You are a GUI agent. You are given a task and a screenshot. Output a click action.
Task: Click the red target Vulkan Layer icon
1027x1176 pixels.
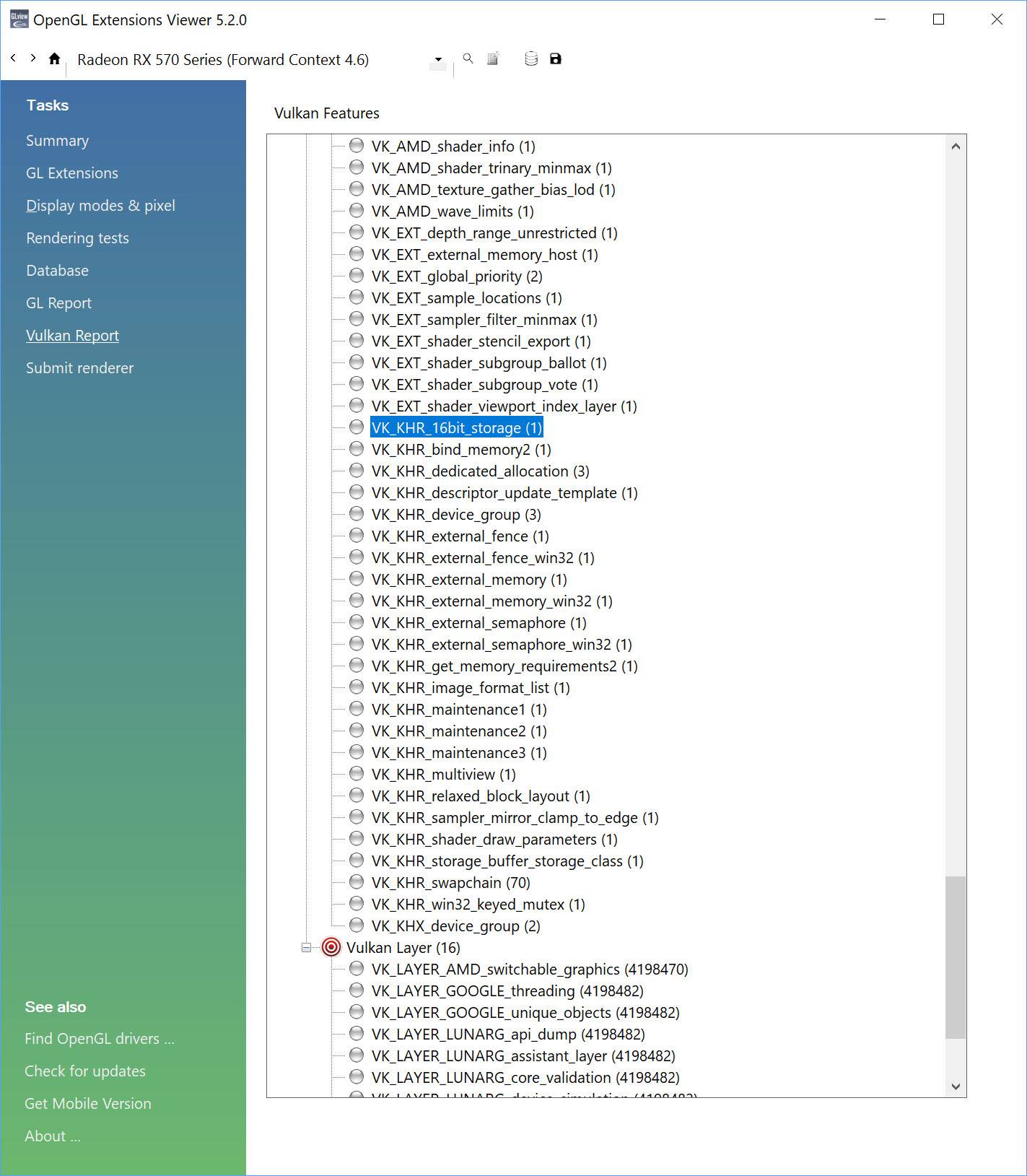pyautogui.click(x=331, y=947)
